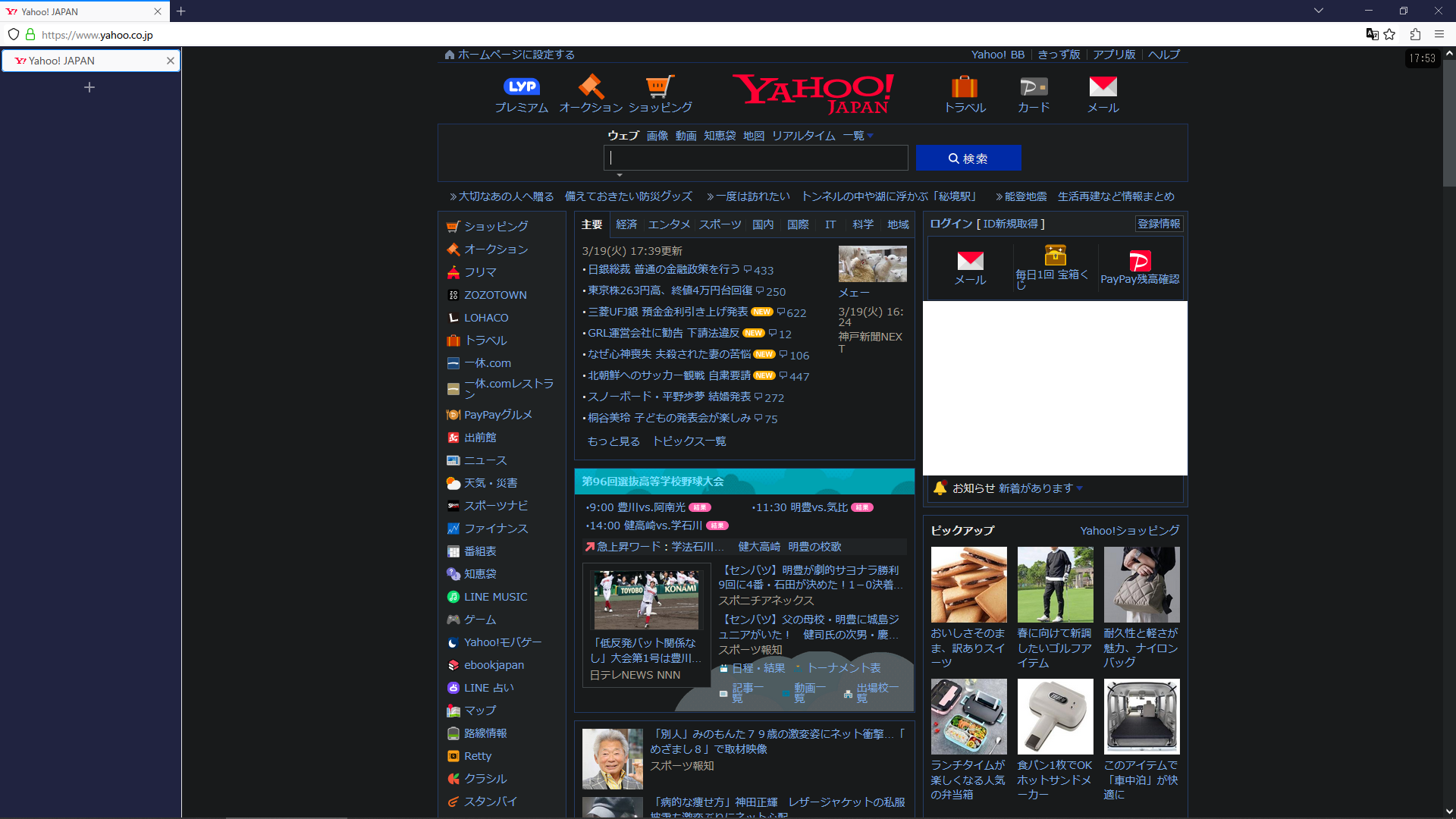Click the ID新規取得 link
The height and width of the screenshot is (819, 1456).
[1011, 224]
